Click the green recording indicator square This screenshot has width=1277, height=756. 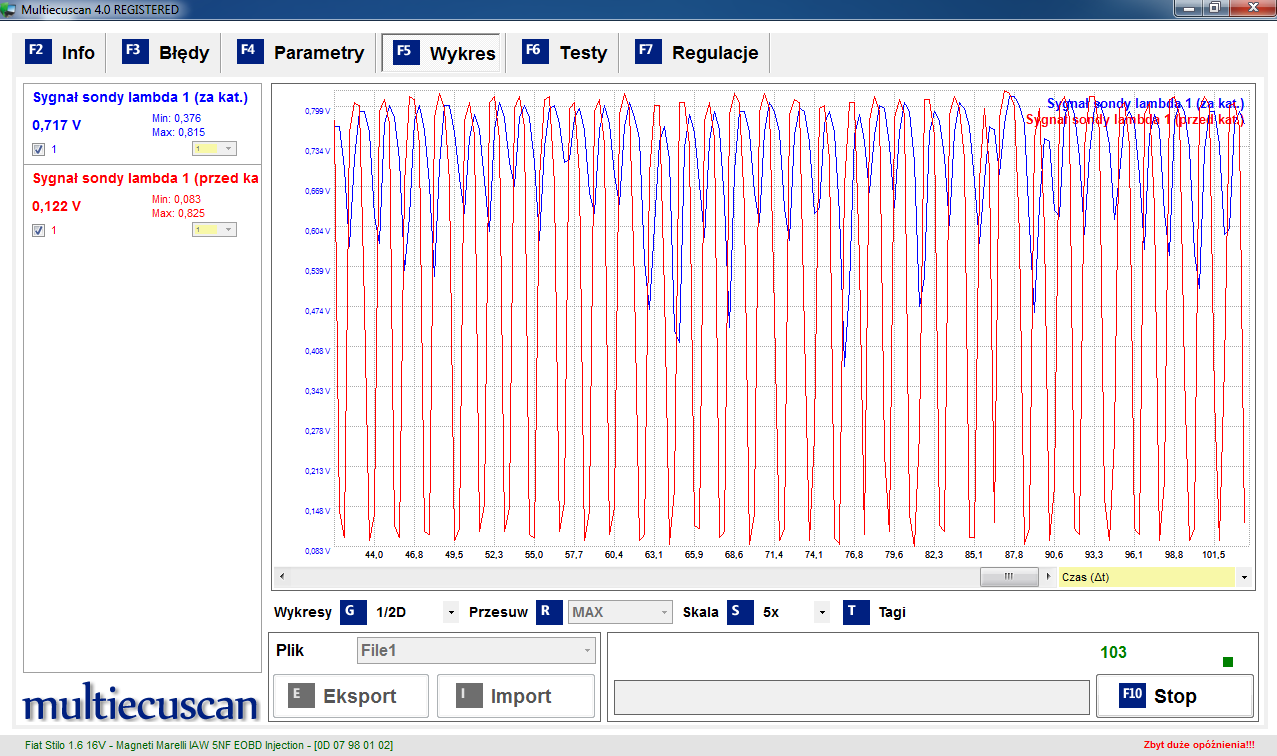[1228, 662]
